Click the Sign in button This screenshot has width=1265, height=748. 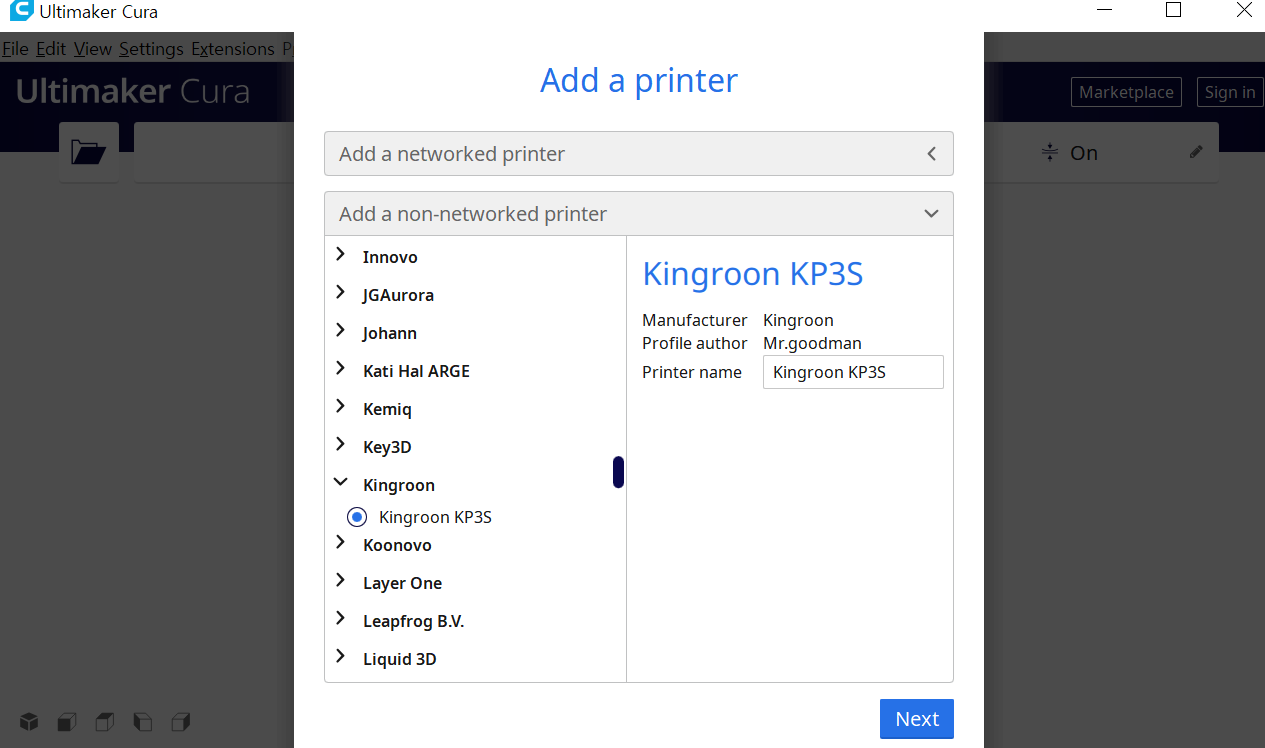click(x=1230, y=92)
